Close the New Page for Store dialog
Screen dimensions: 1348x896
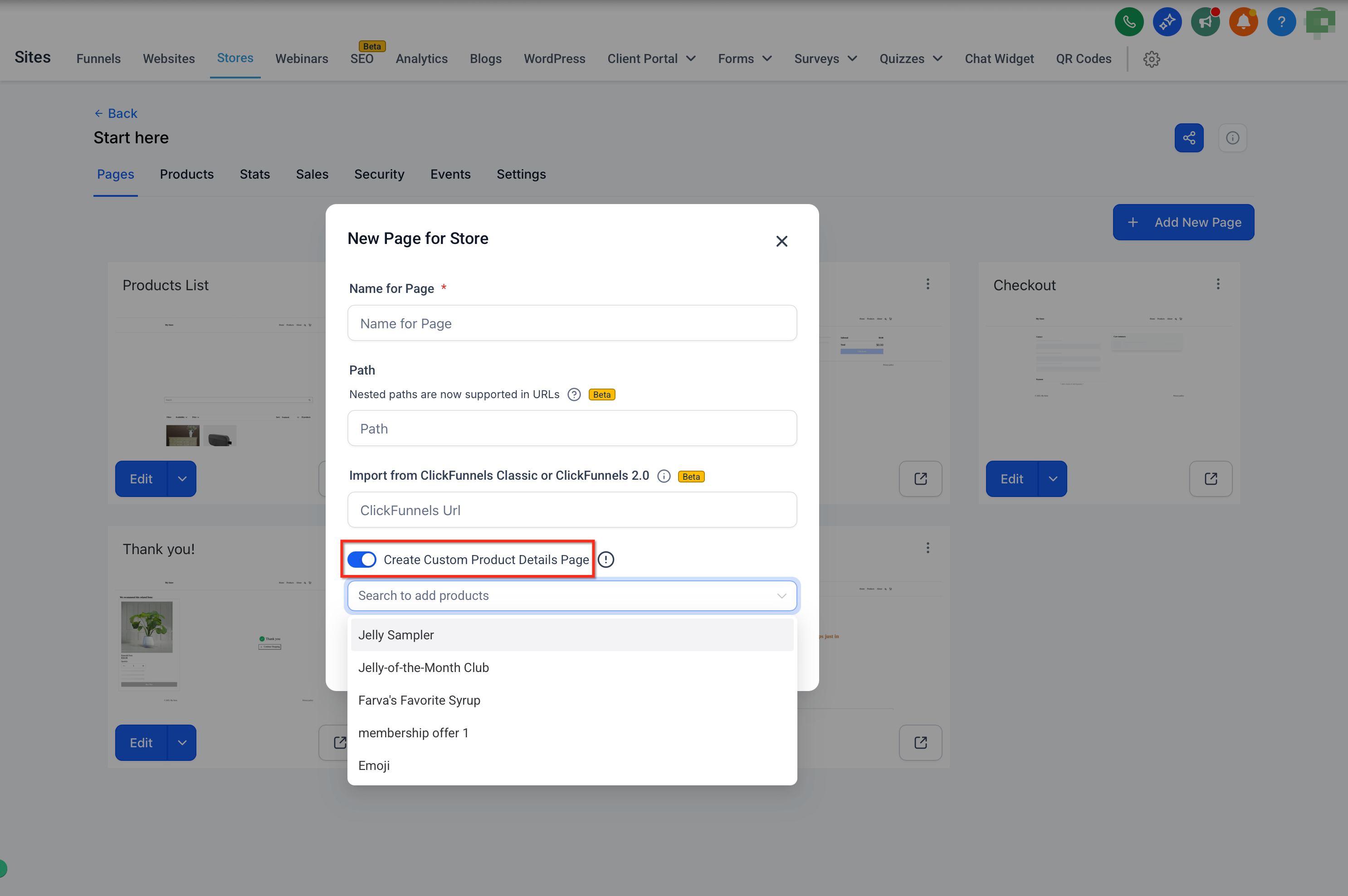click(781, 241)
